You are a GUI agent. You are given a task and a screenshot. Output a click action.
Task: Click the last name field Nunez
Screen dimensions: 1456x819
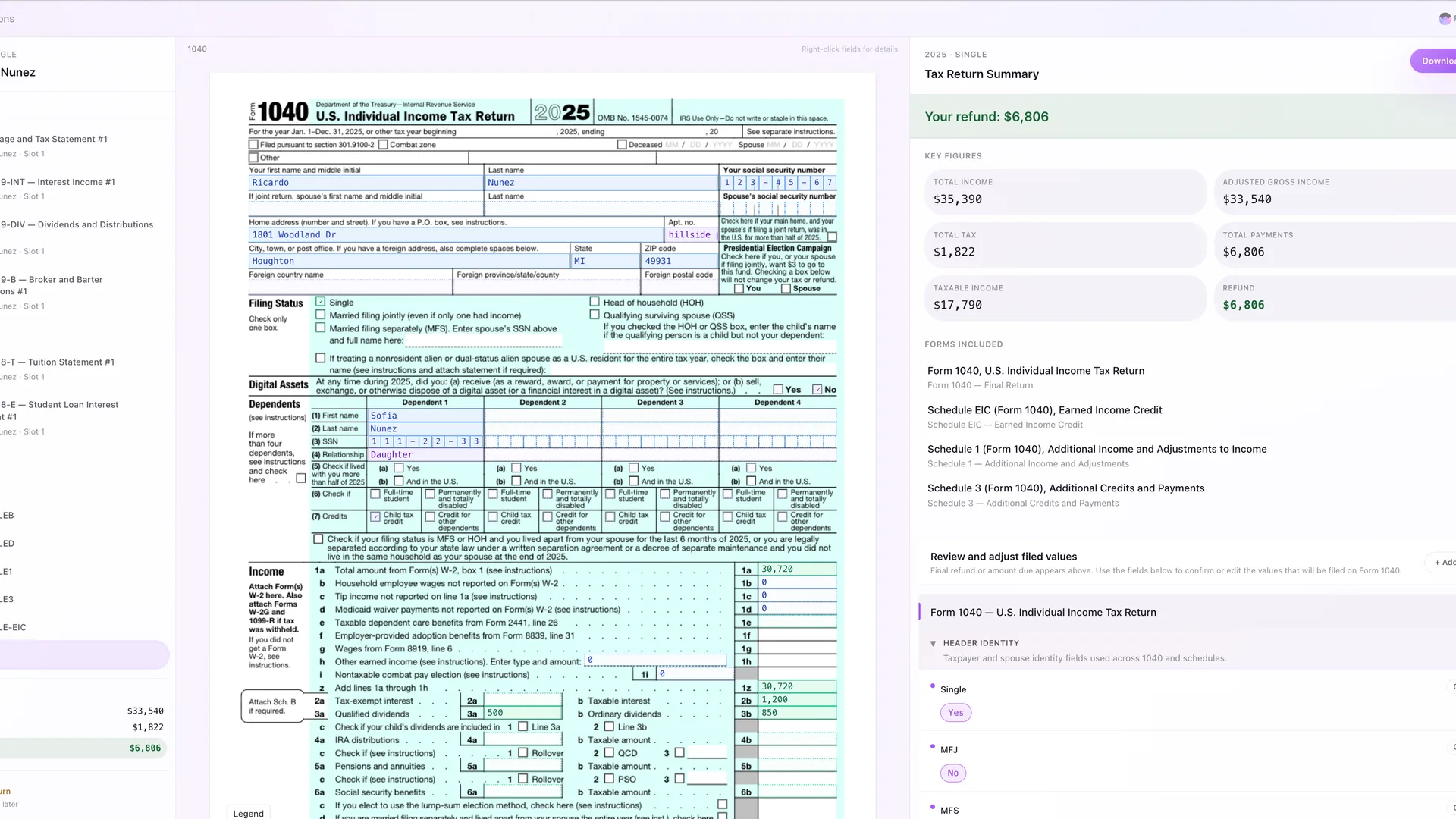click(601, 183)
